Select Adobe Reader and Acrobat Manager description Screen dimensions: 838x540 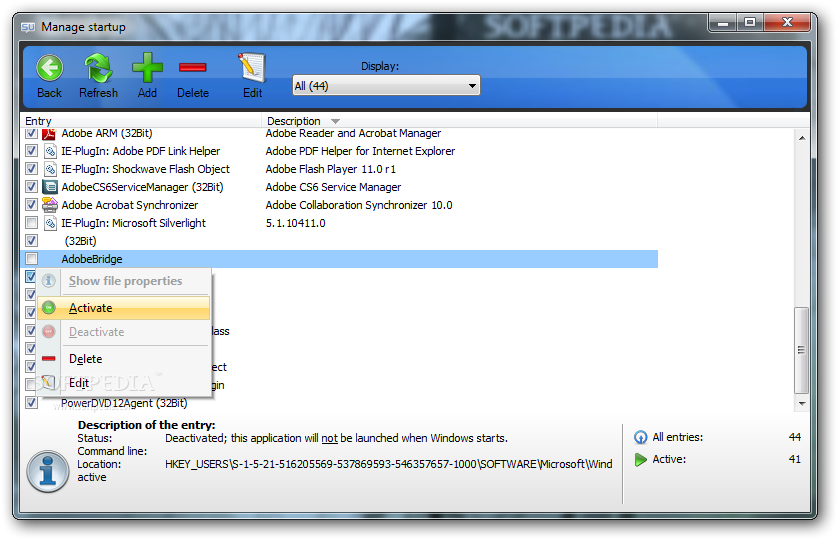[x=353, y=133]
